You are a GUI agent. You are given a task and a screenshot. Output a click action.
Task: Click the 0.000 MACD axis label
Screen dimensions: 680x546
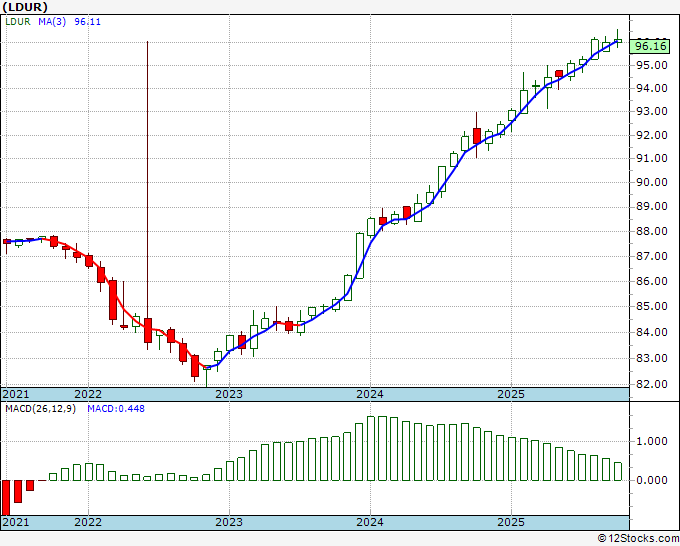(651, 480)
